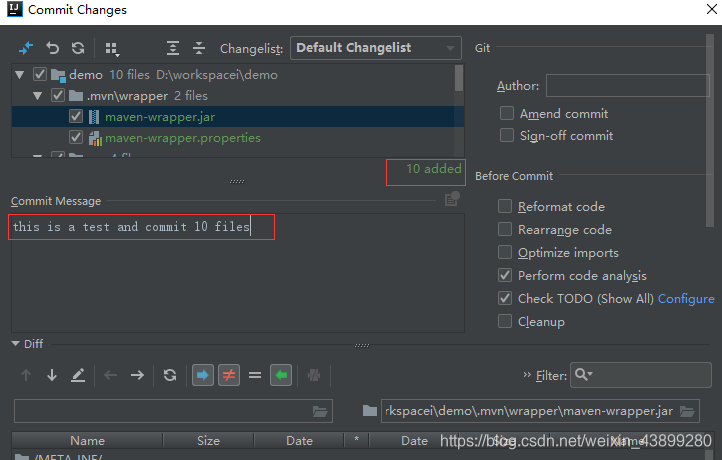The width and height of the screenshot is (722, 460).
Task: Uncheck the .mvn\wrapper folder checkbox
Action: click(x=58, y=95)
